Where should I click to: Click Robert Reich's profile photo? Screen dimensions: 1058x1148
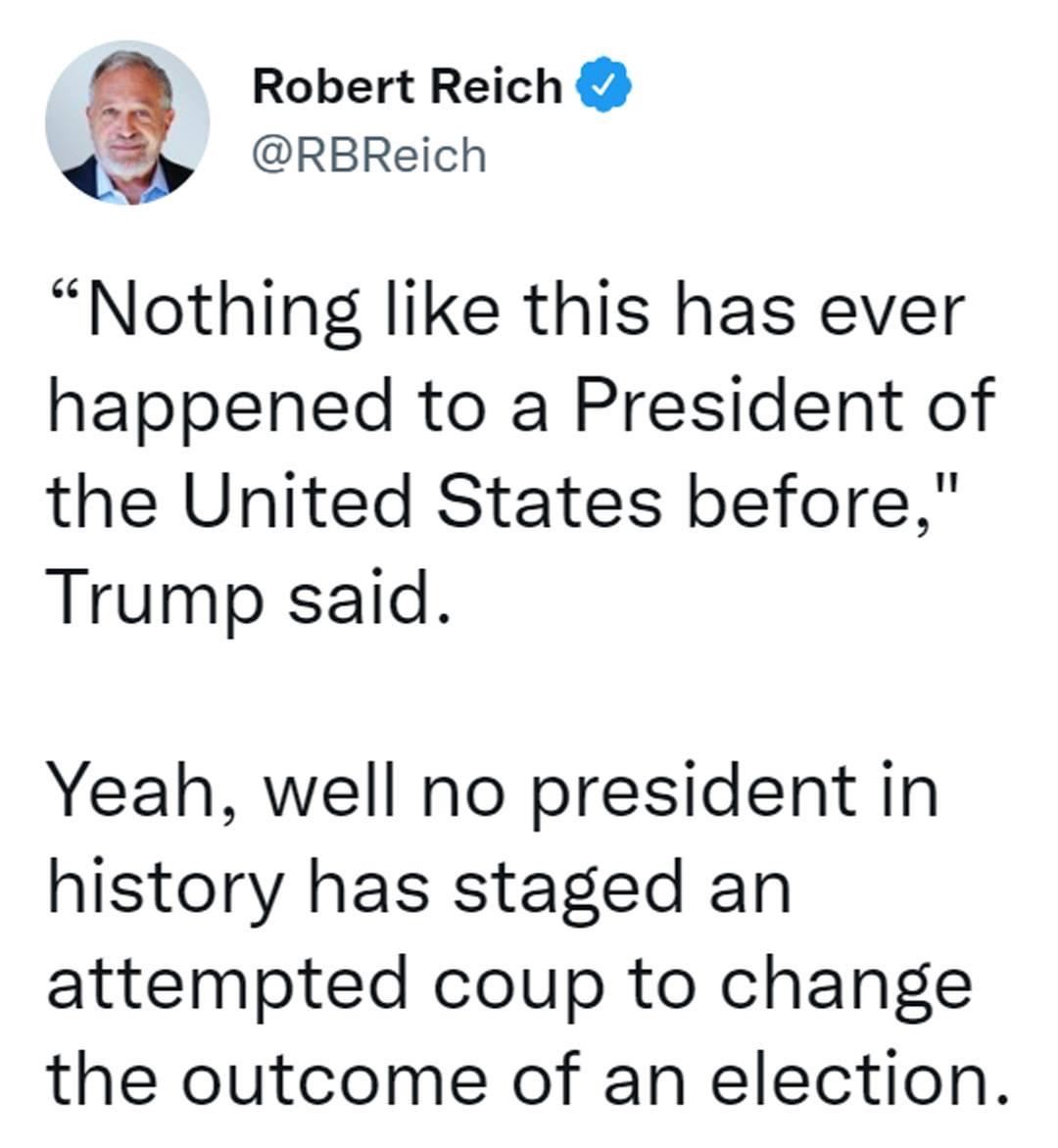pyautogui.click(x=126, y=122)
